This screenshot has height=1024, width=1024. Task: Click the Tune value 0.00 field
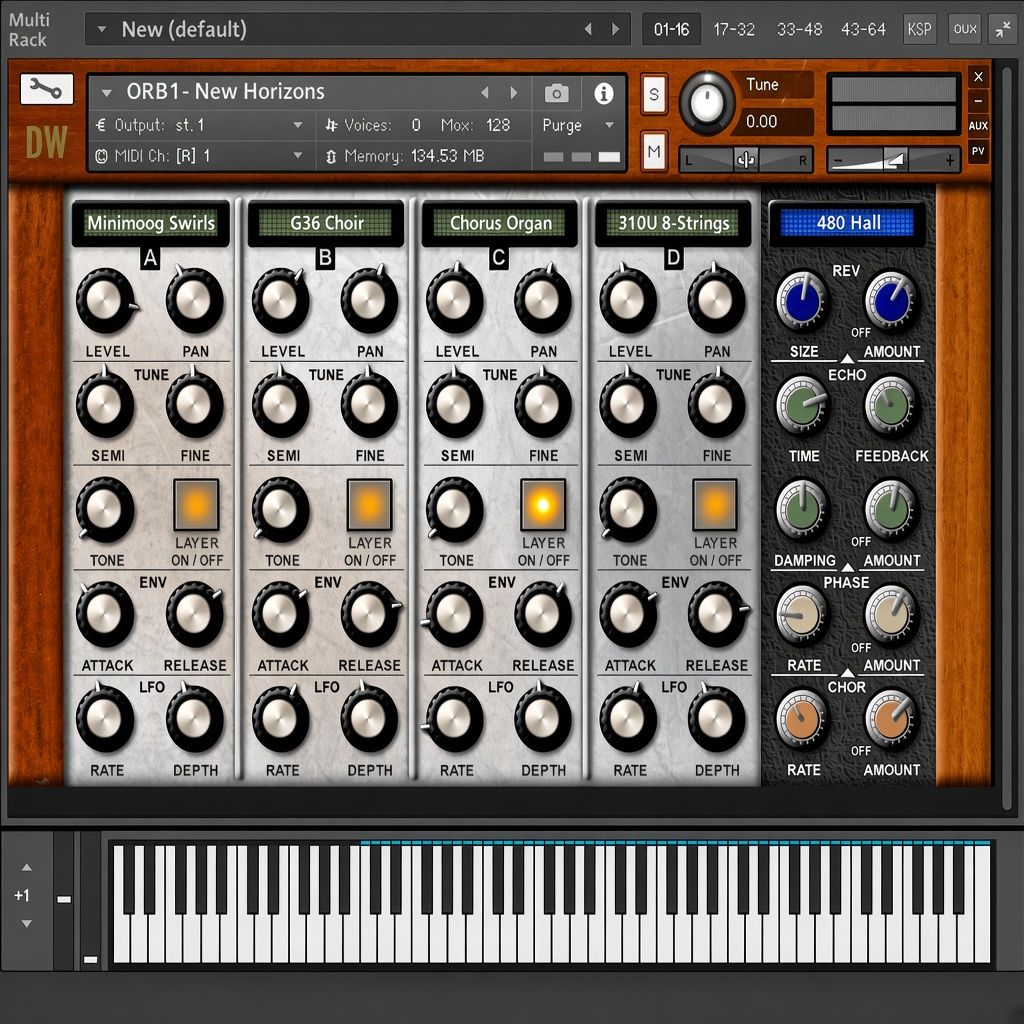pyautogui.click(x=771, y=121)
